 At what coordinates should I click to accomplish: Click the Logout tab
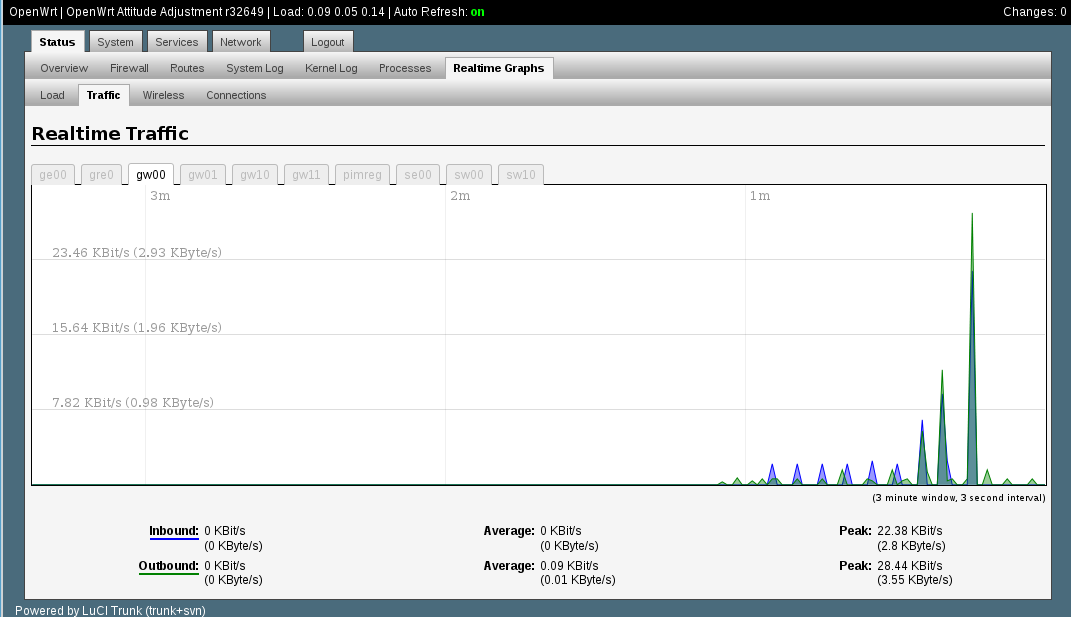tap(327, 42)
